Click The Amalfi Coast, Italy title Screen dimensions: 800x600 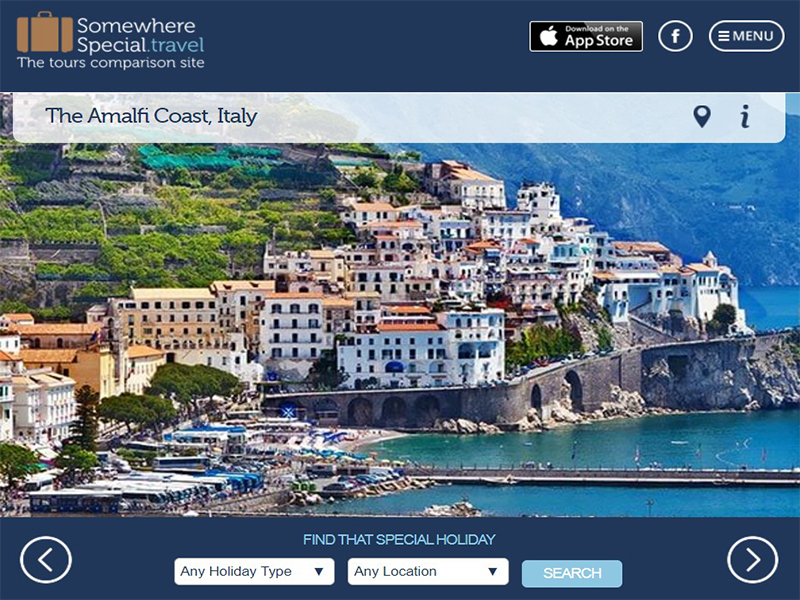[x=151, y=116]
